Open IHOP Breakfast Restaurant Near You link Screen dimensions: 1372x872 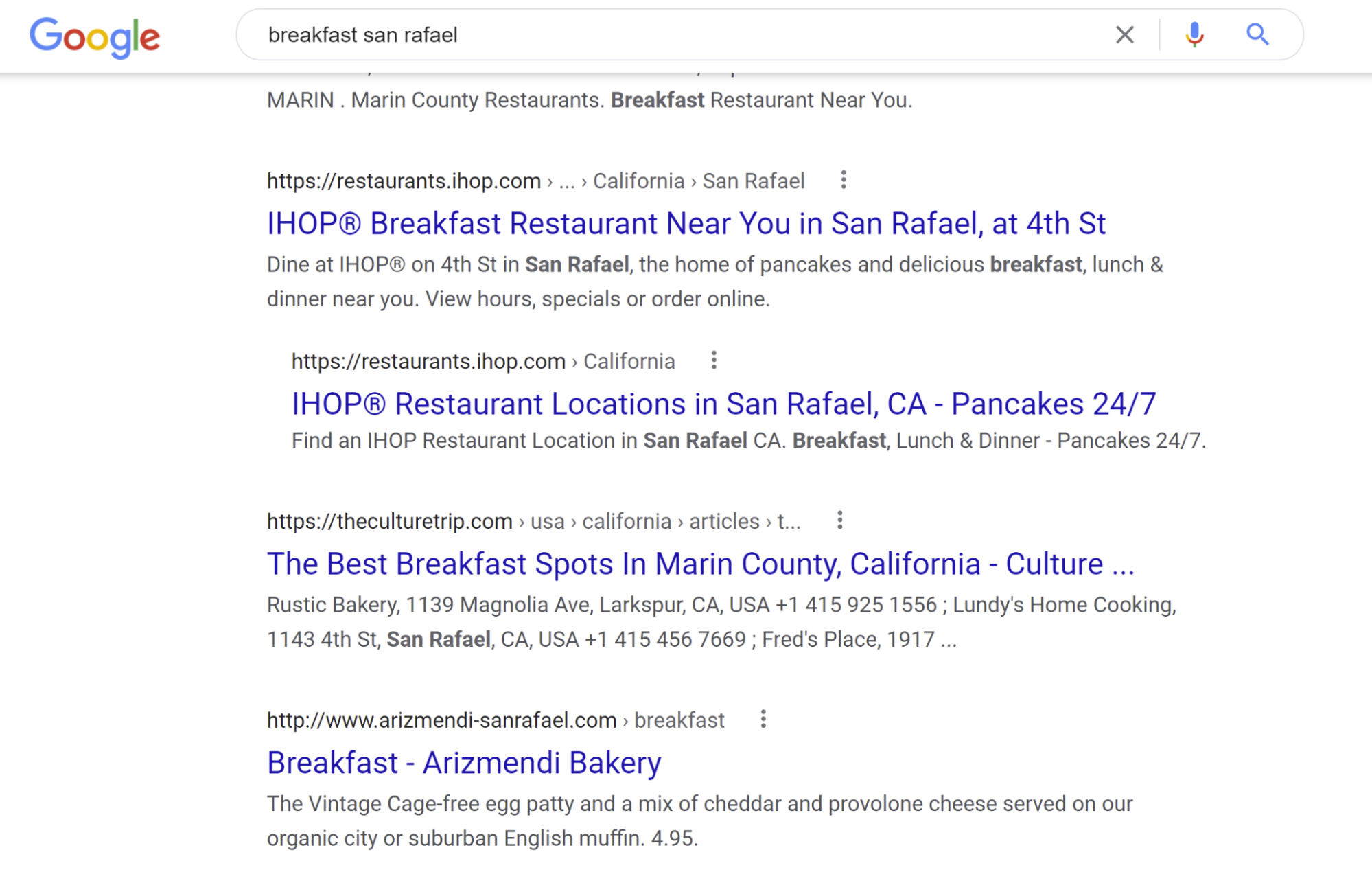tap(686, 224)
